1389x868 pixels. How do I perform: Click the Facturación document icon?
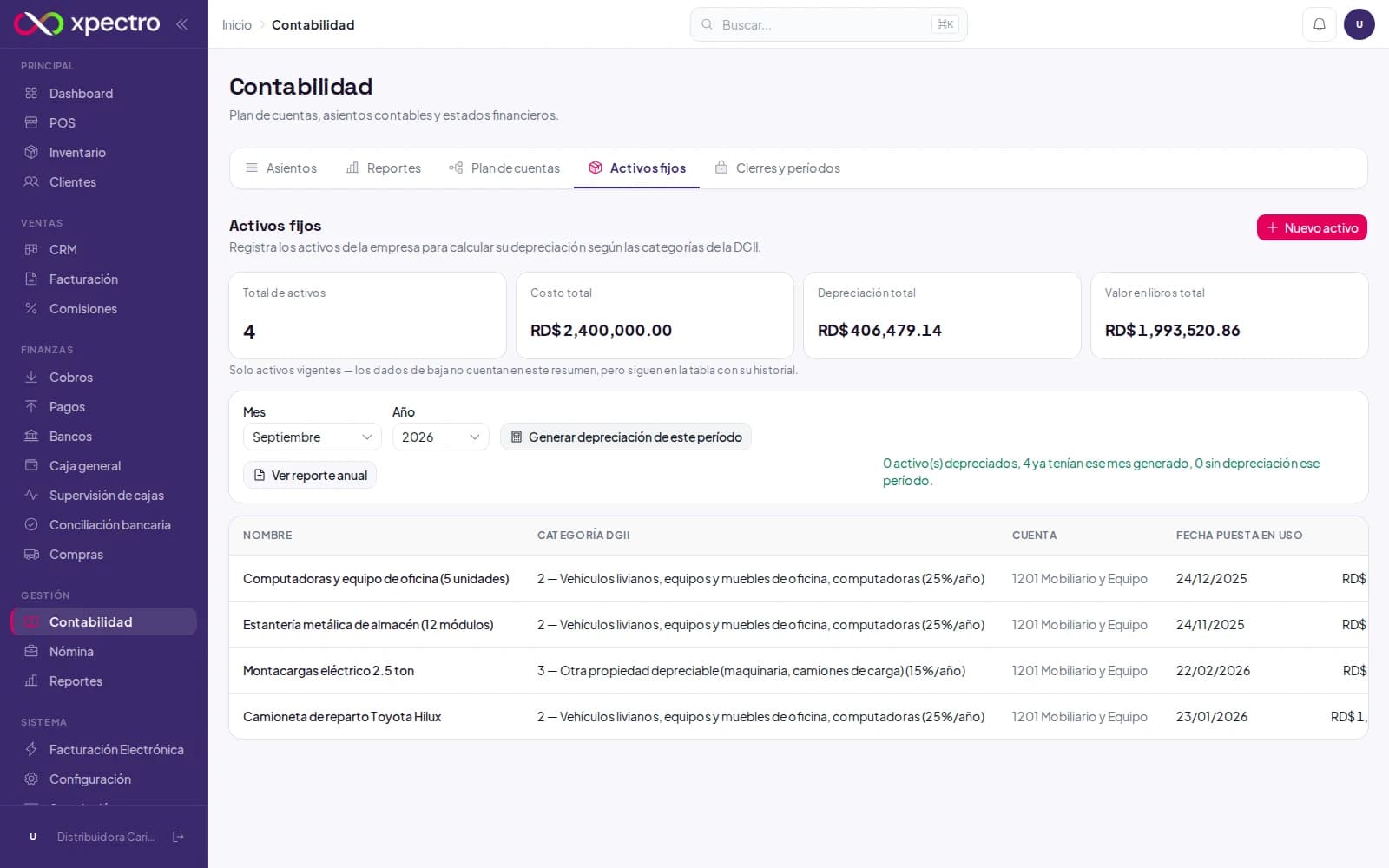[x=31, y=279]
